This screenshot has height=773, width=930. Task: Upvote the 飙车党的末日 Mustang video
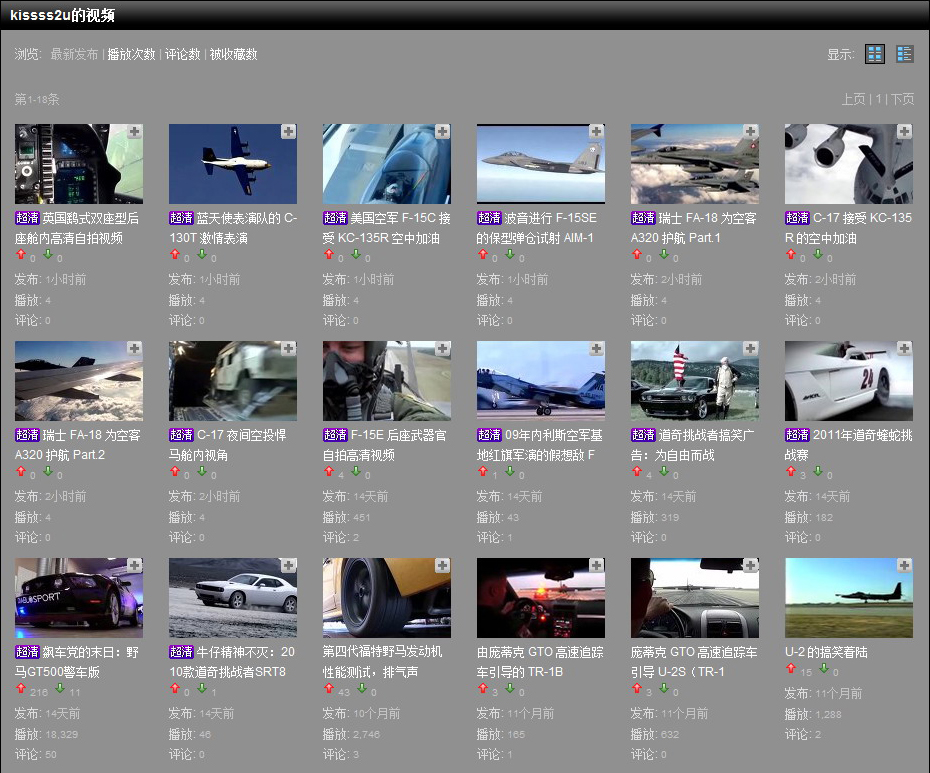click(20, 690)
